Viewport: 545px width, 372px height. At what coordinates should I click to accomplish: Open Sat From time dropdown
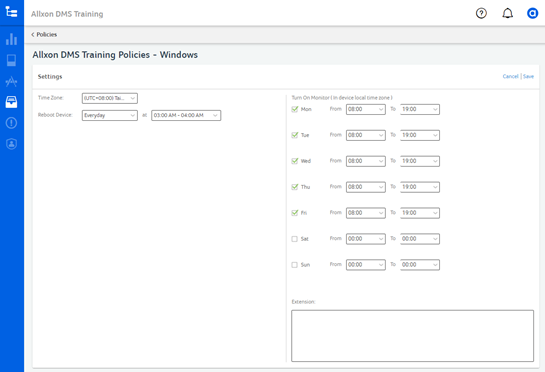click(x=366, y=239)
